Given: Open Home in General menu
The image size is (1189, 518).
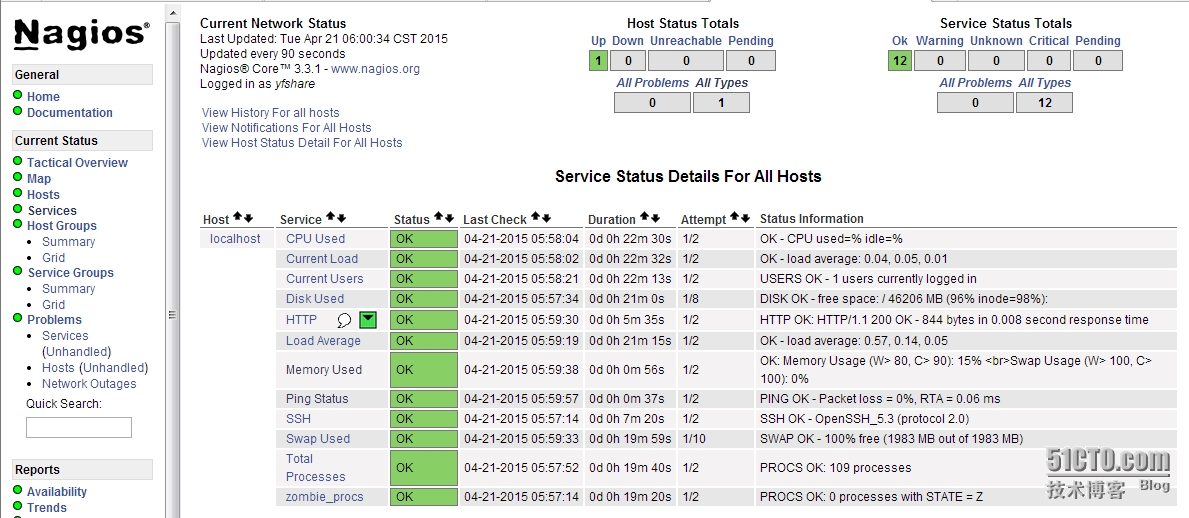Looking at the screenshot, I should (x=43, y=97).
